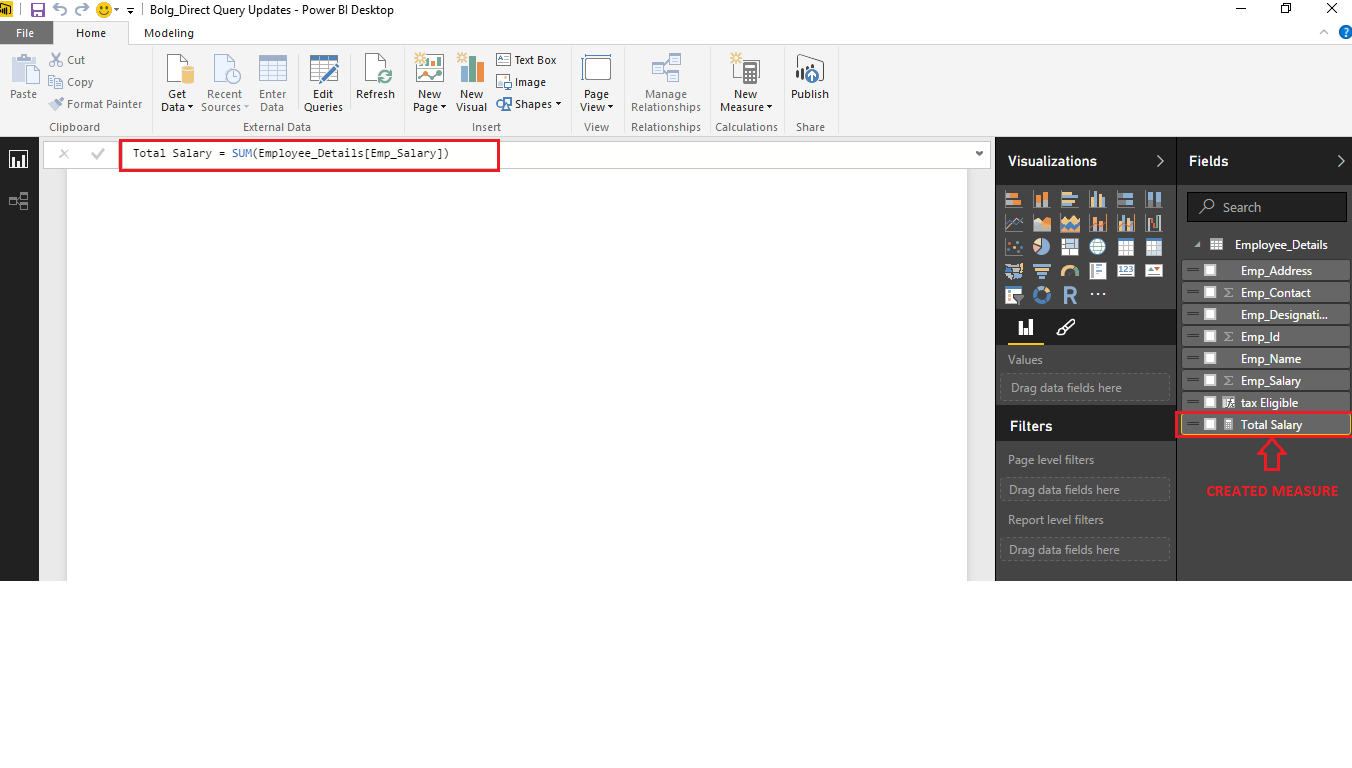
Task: Select the funnel chart visual
Action: click(1041, 271)
